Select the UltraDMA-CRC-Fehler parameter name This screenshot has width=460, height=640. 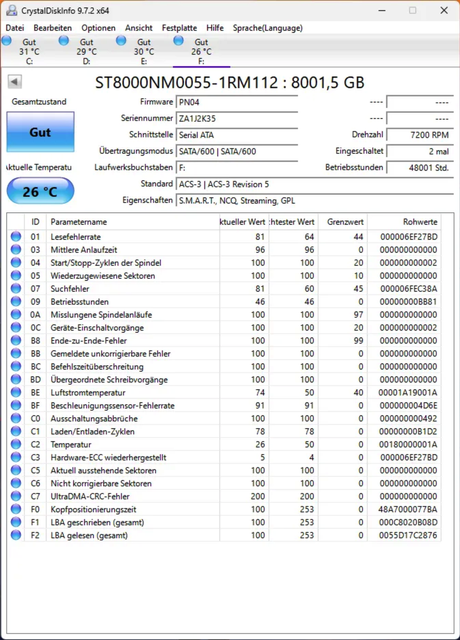point(90,496)
